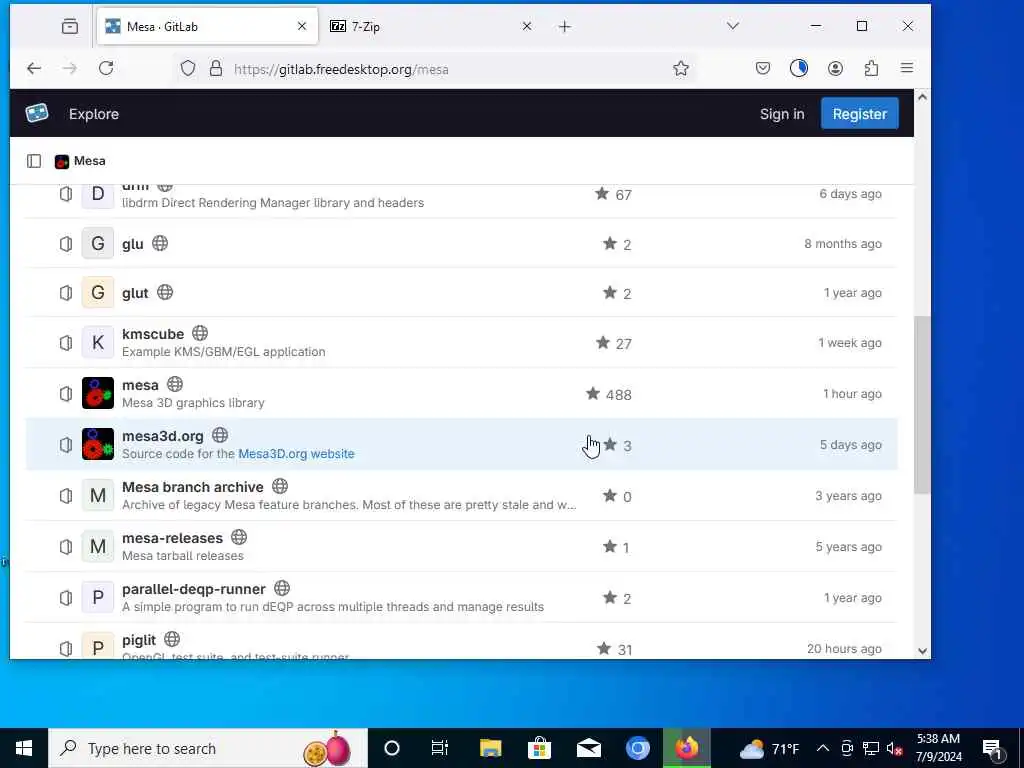The height and width of the screenshot is (768, 1024).
Task: Click the tracking protection shield icon
Action: coord(188,68)
